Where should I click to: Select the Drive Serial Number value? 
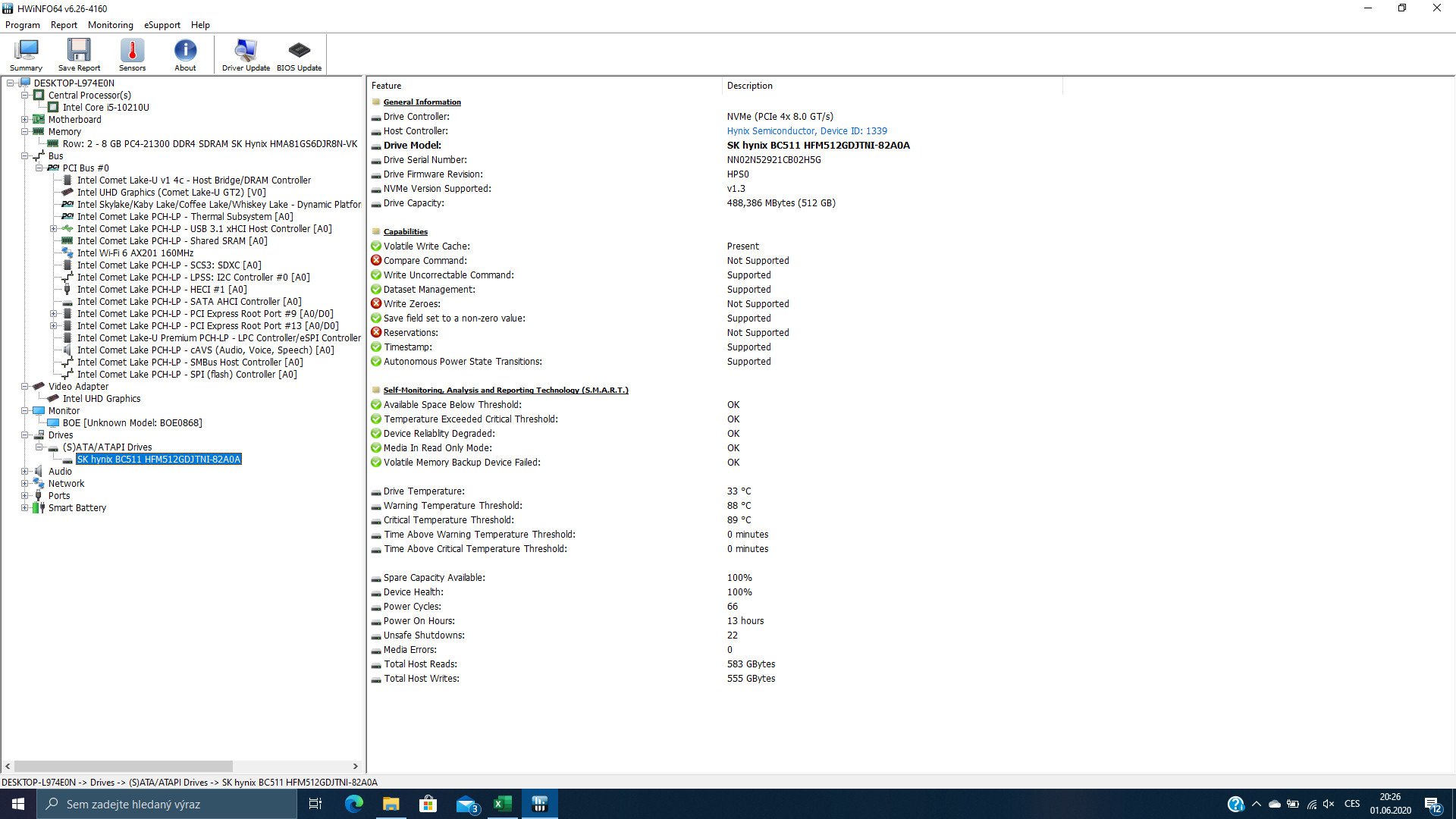[x=773, y=160]
